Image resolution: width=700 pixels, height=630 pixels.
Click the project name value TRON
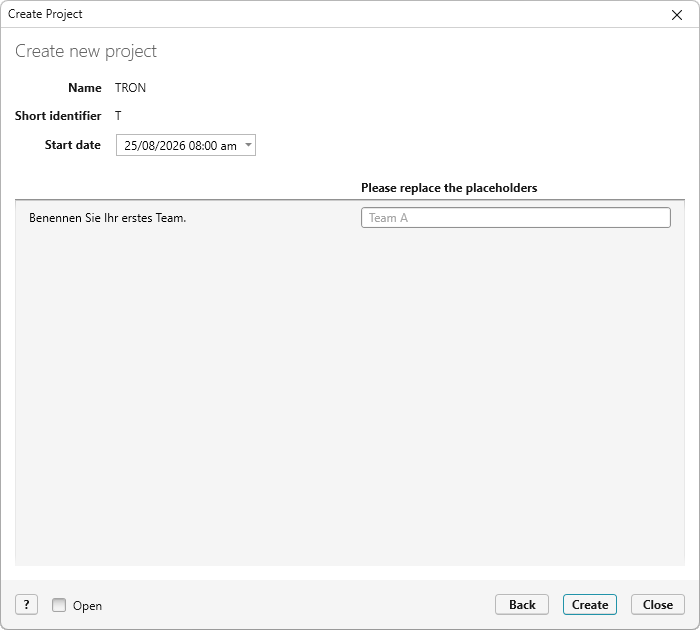(130, 88)
